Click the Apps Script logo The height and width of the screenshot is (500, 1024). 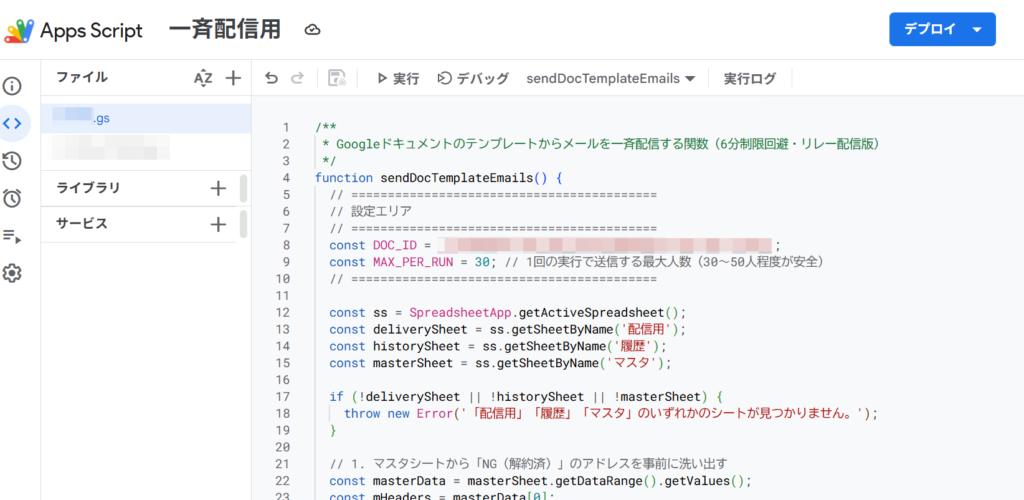click(19, 31)
